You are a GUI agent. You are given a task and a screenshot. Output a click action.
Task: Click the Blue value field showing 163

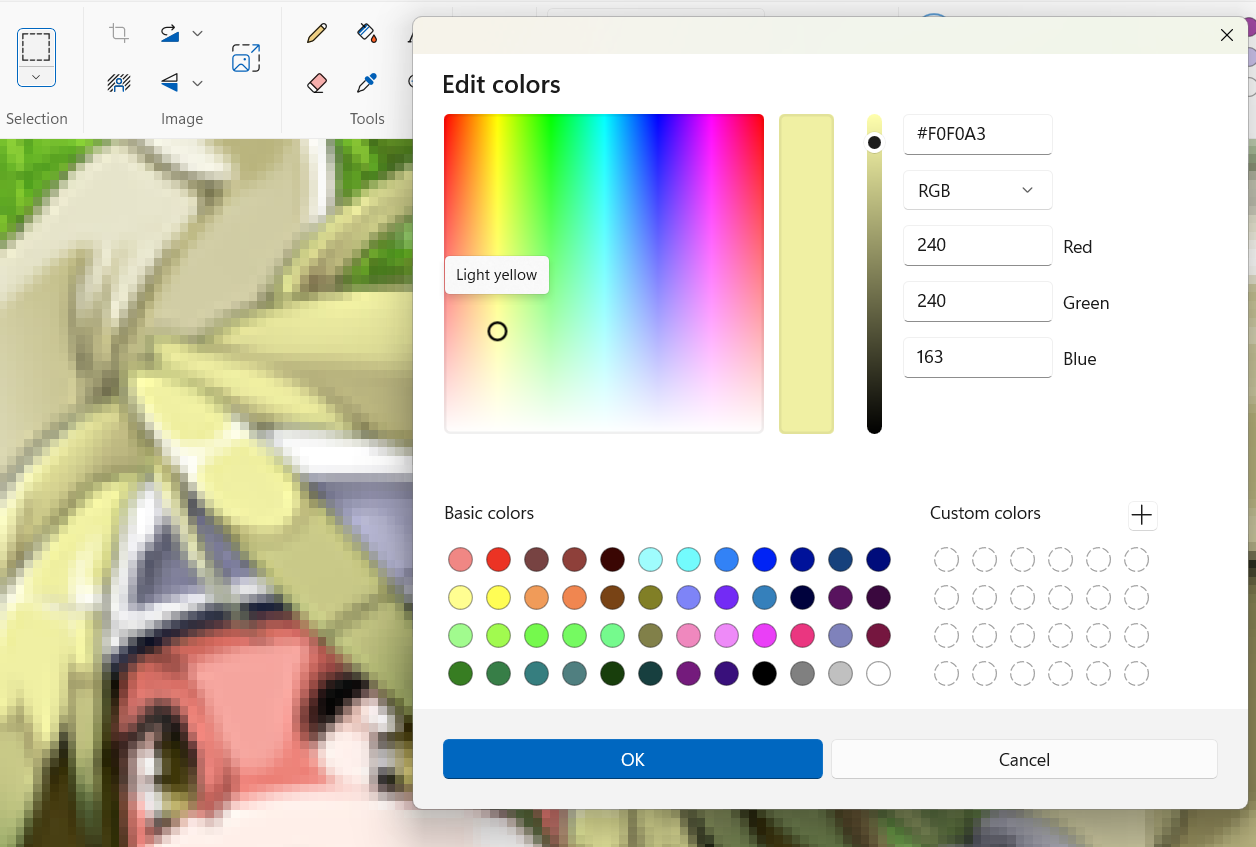(x=977, y=357)
